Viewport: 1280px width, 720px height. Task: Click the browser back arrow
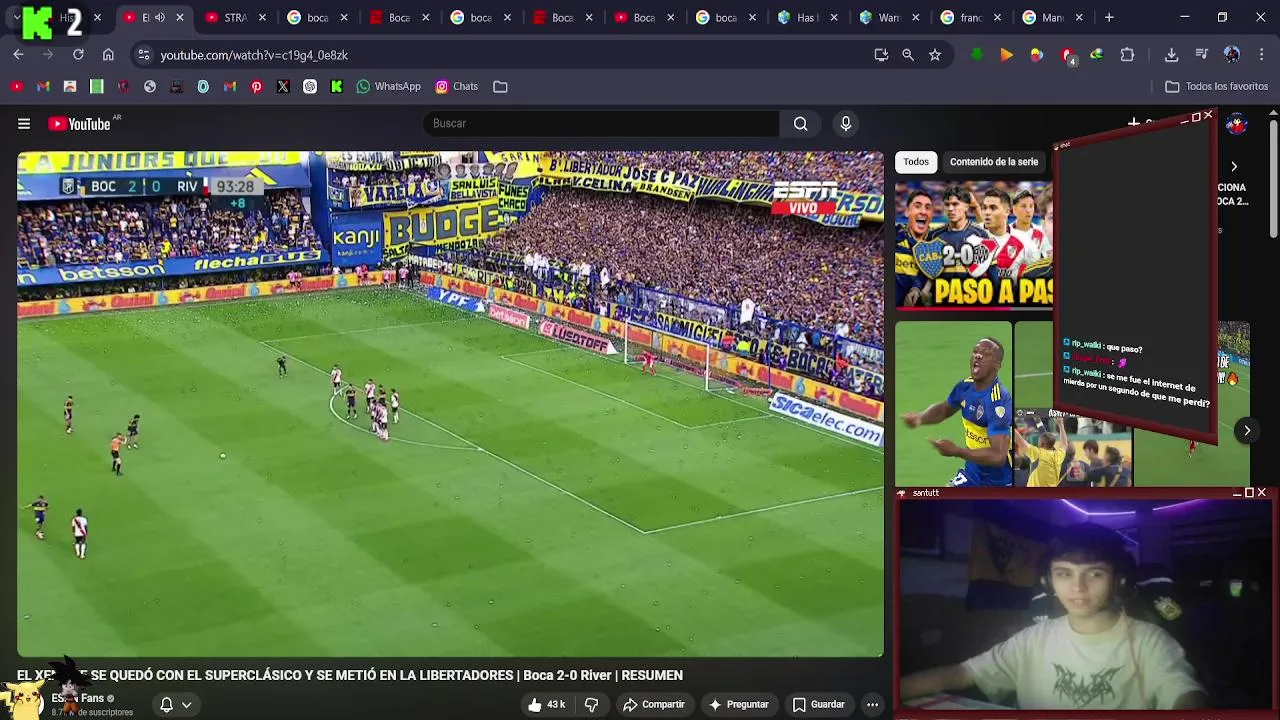pos(18,55)
